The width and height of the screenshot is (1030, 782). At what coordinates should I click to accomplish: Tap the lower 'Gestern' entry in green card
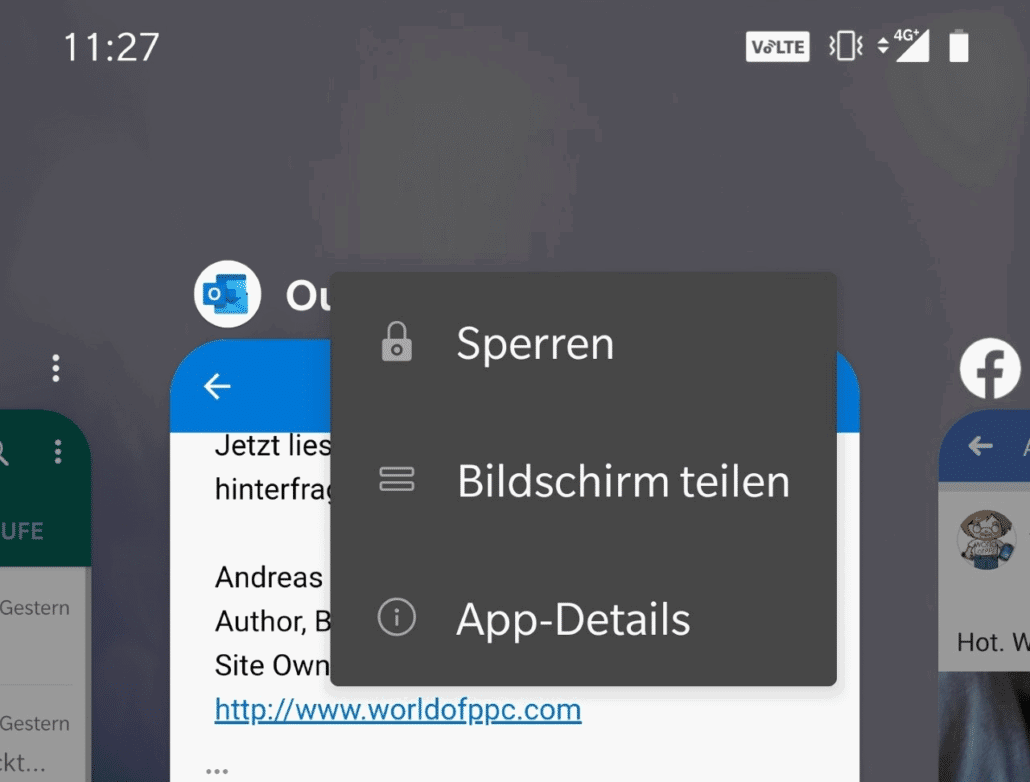pos(35,724)
